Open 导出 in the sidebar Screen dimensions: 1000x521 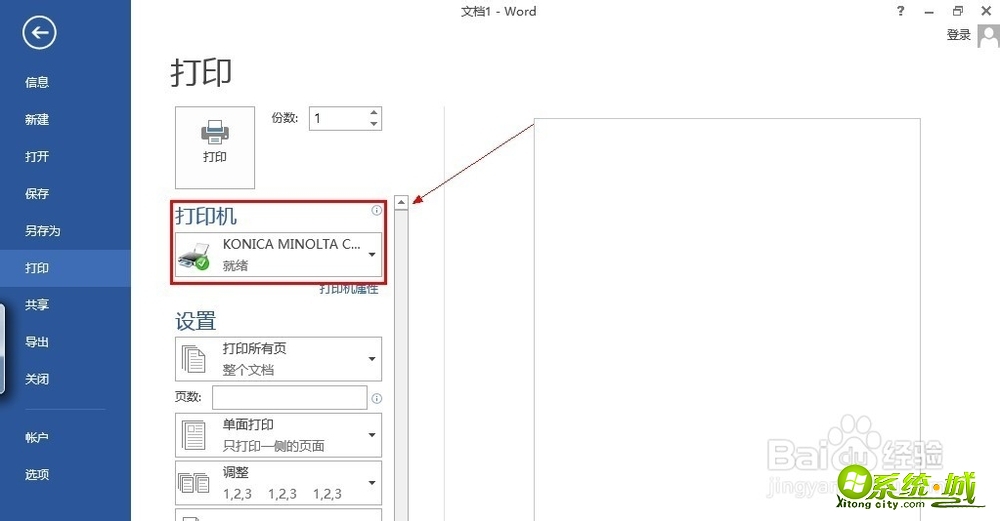(37, 342)
